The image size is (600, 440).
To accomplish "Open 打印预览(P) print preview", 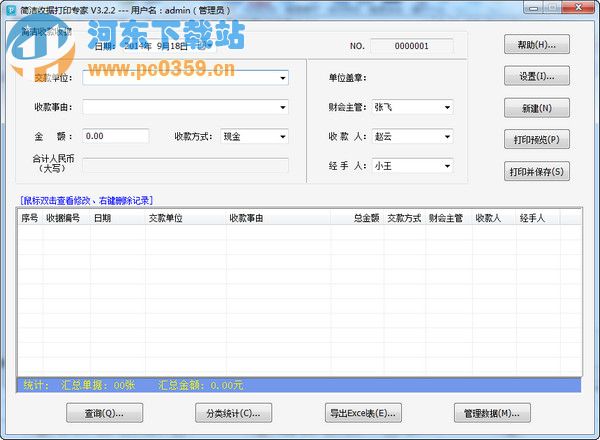I will (536, 140).
